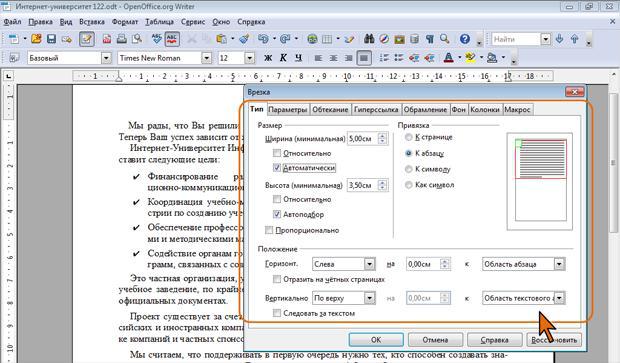Image resolution: width=620 pixels, height=363 pixels.
Task: Expand font color dropdown arrow
Action: (459, 58)
